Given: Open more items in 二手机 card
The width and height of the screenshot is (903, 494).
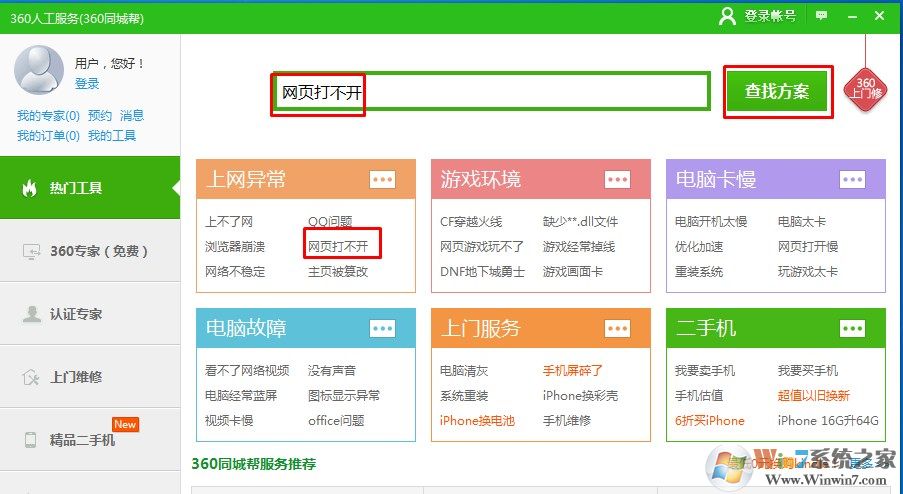Looking at the screenshot, I should pyautogui.click(x=852, y=328).
